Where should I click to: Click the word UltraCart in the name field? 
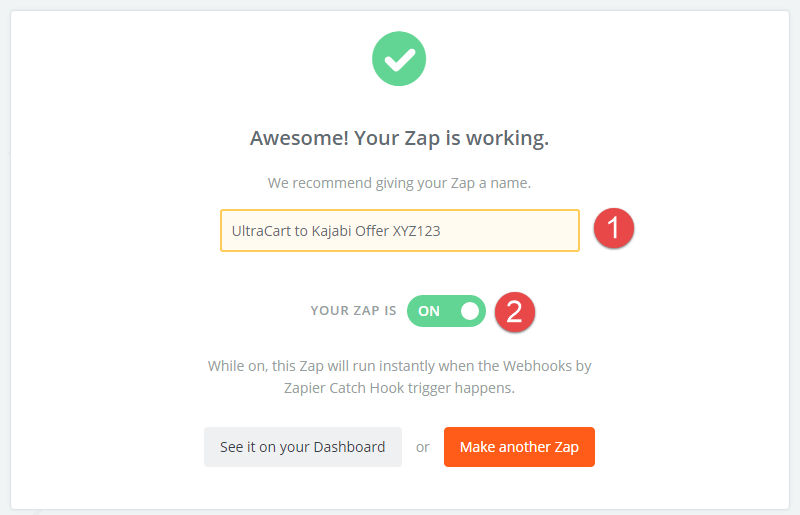click(261, 231)
